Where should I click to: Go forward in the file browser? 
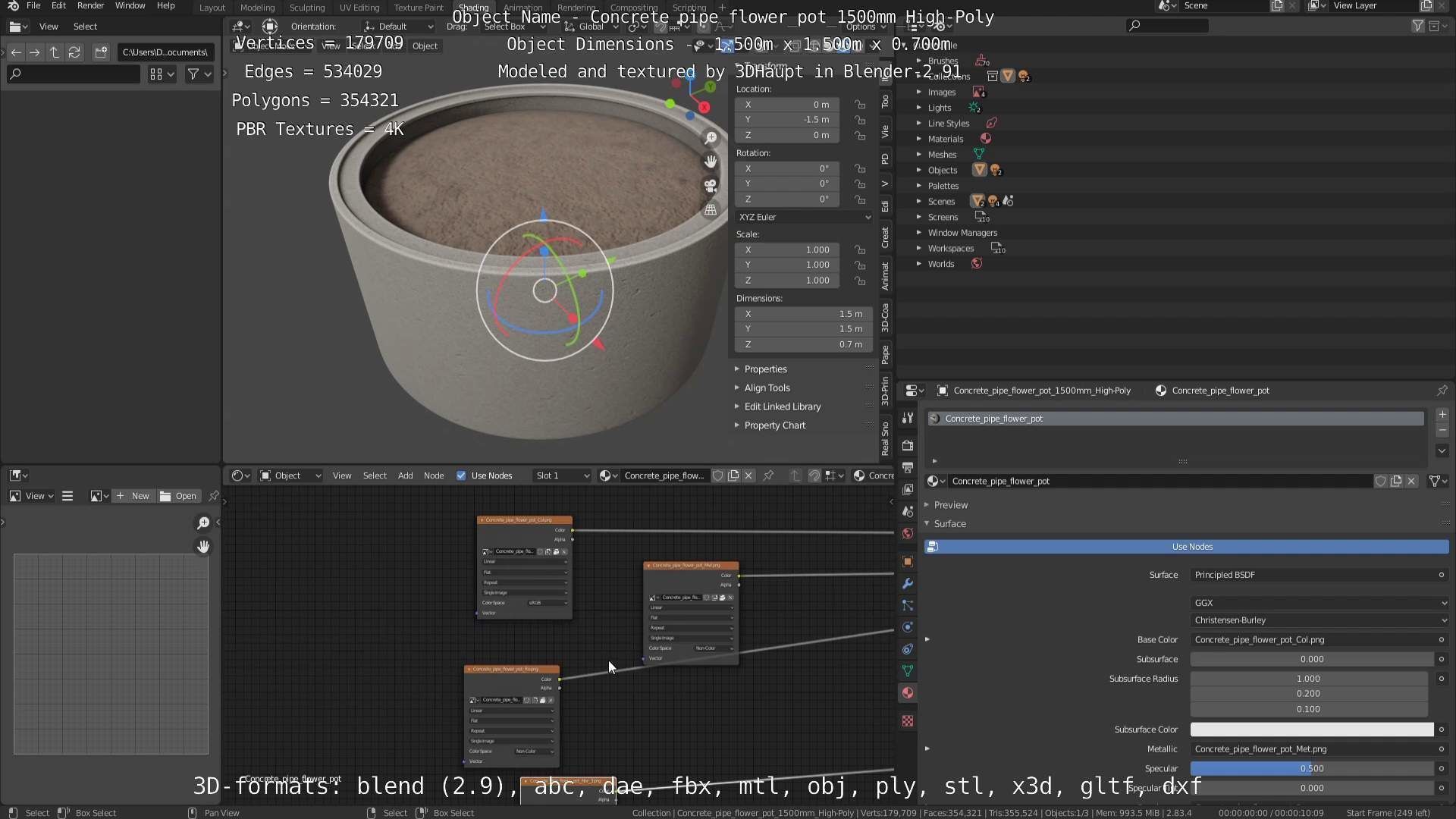(35, 52)
